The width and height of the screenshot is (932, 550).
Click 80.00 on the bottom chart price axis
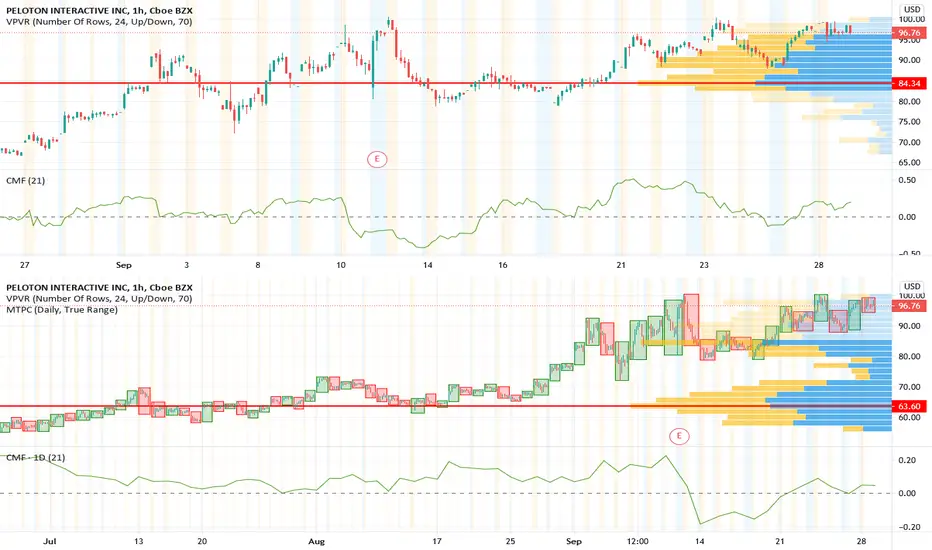point(909,356)
